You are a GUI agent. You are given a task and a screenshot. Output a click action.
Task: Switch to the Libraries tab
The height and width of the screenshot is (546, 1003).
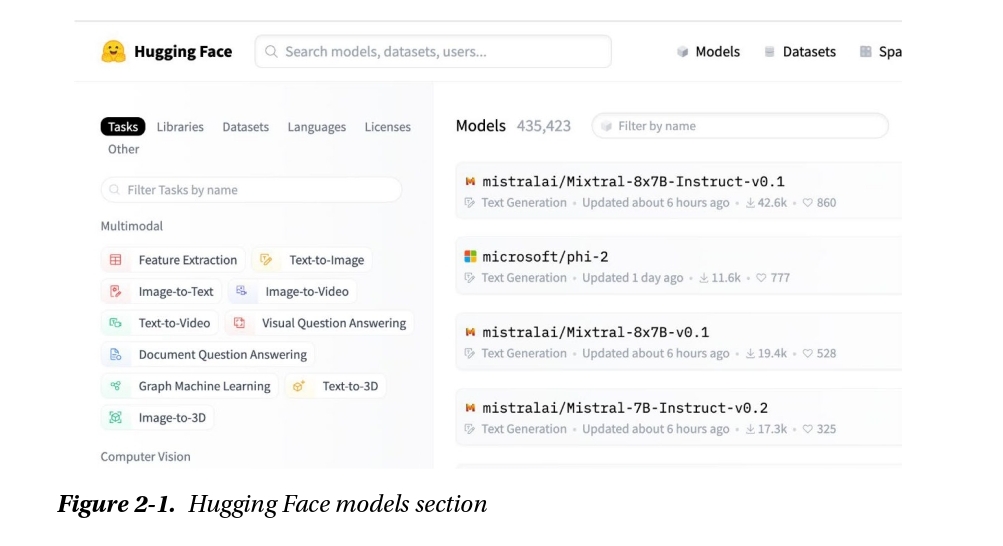pyautogui.click(x=180, y=127)
